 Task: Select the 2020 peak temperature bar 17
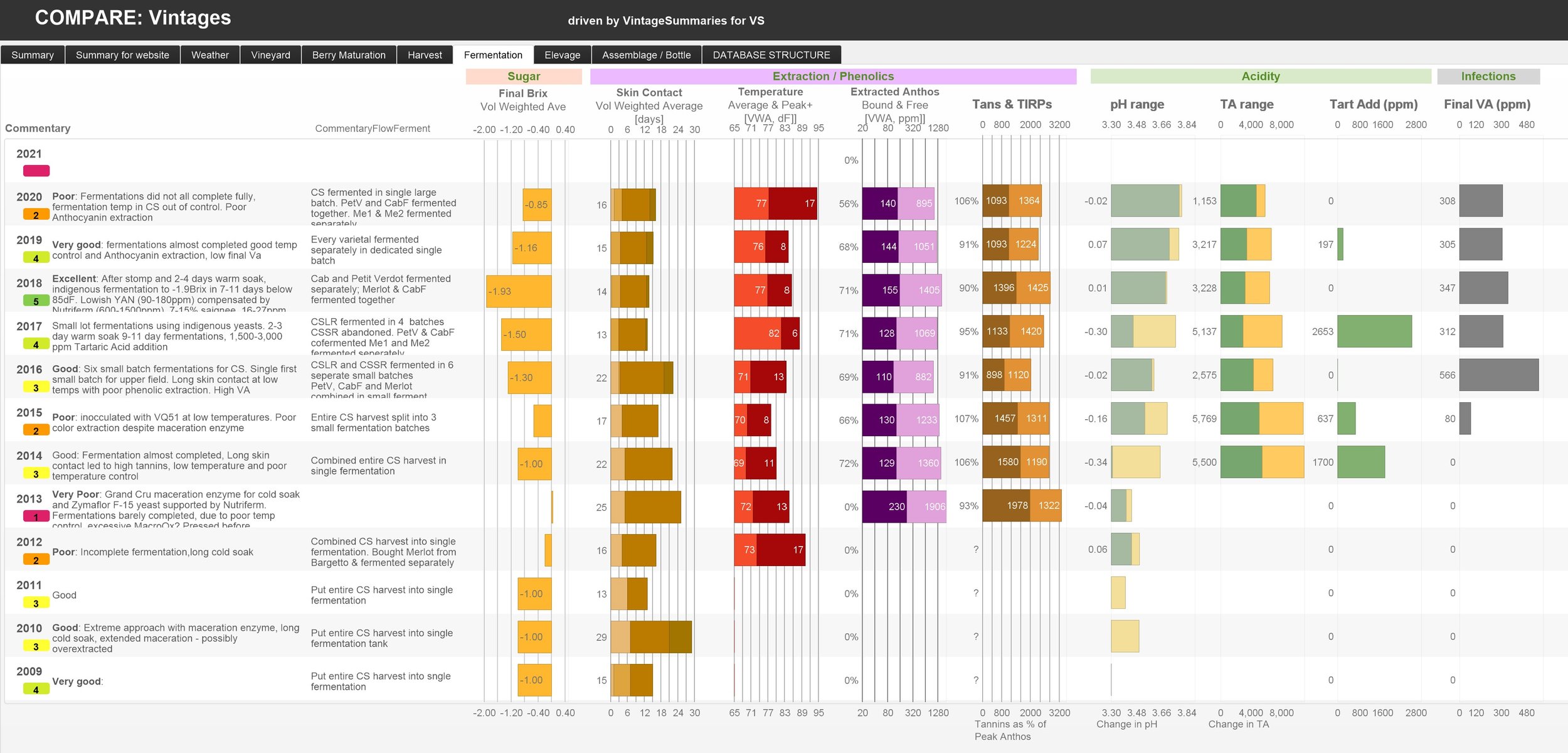[793, 203]
